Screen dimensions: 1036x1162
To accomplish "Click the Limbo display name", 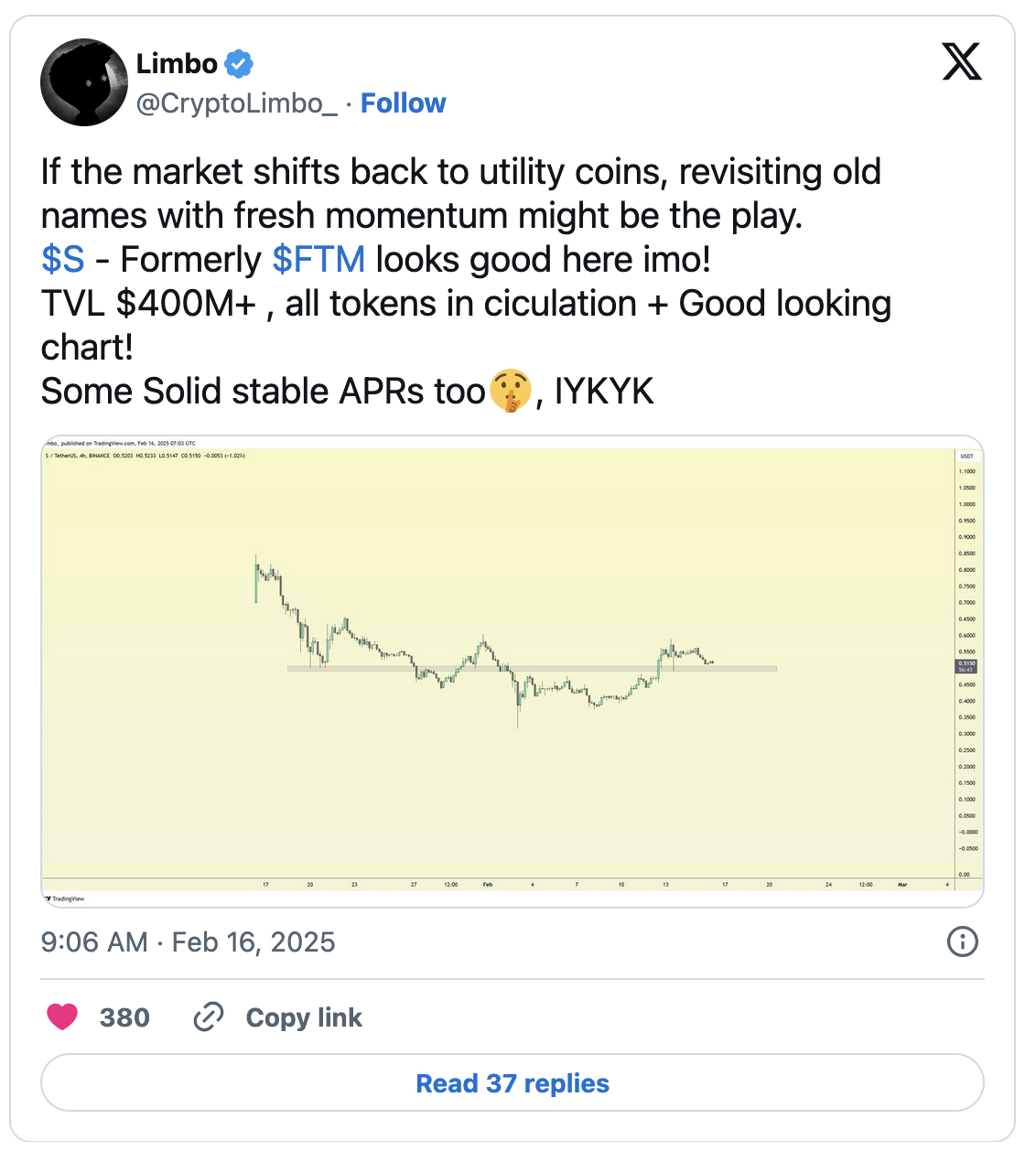I will point(177,64).
